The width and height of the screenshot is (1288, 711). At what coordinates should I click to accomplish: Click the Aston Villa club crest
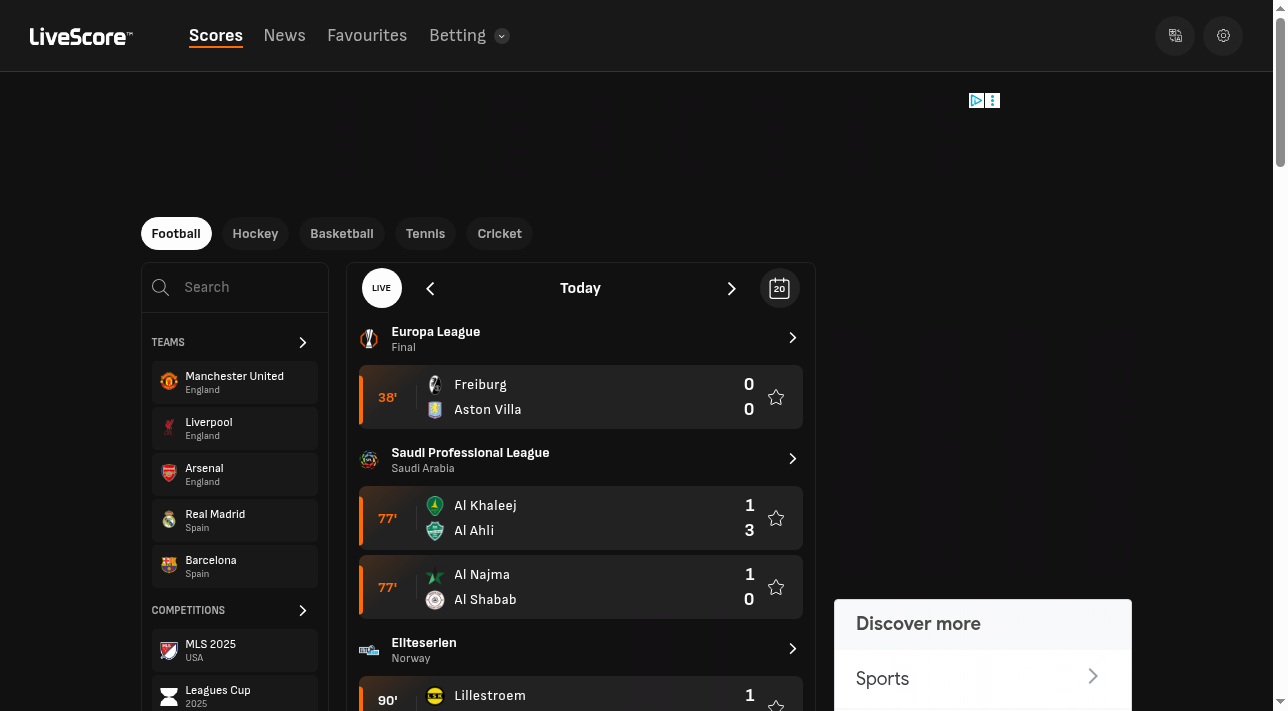(x=435, y=410)
